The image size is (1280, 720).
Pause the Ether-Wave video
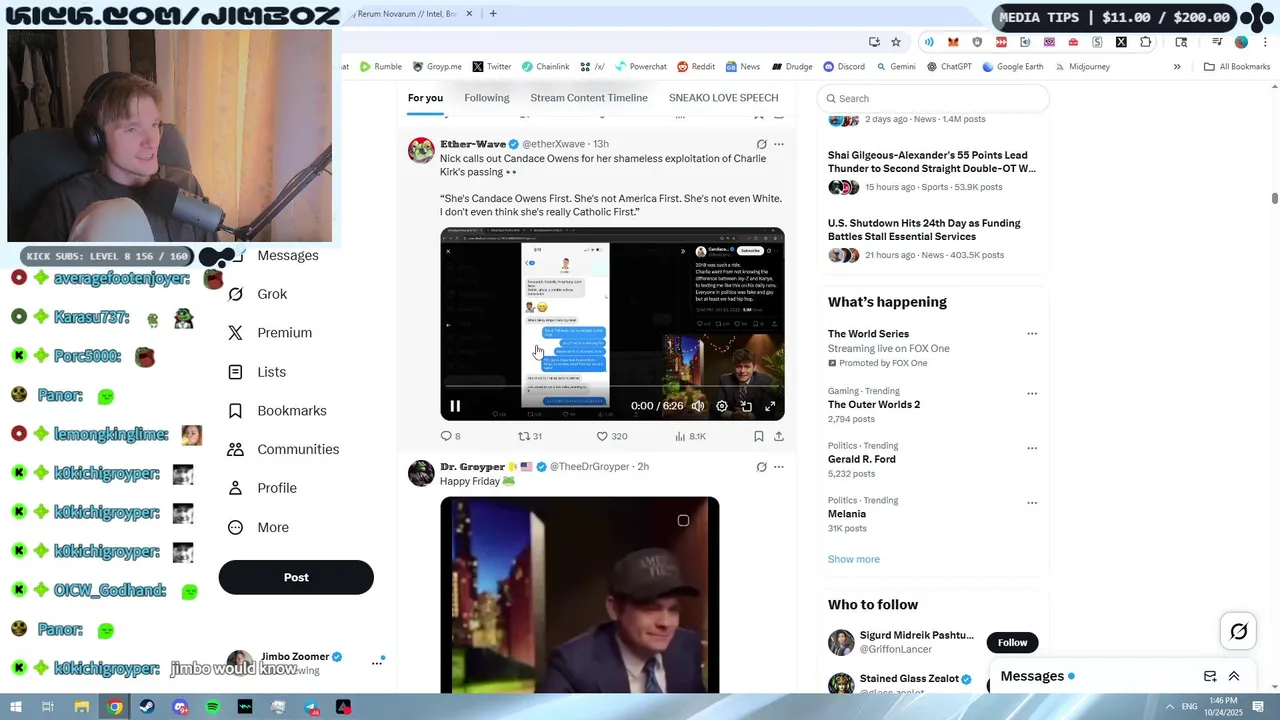click(455, 406)
